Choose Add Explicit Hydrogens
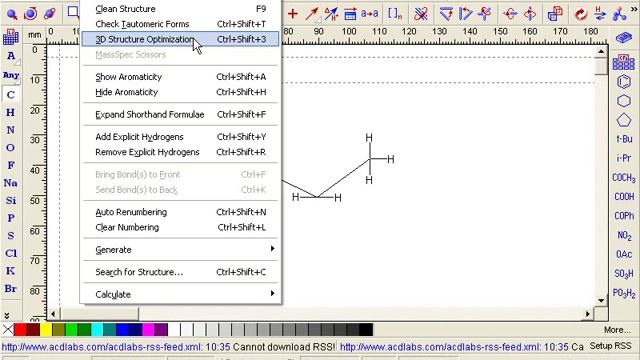This screenshot has height=360, width=640. [x=180, y=137]
